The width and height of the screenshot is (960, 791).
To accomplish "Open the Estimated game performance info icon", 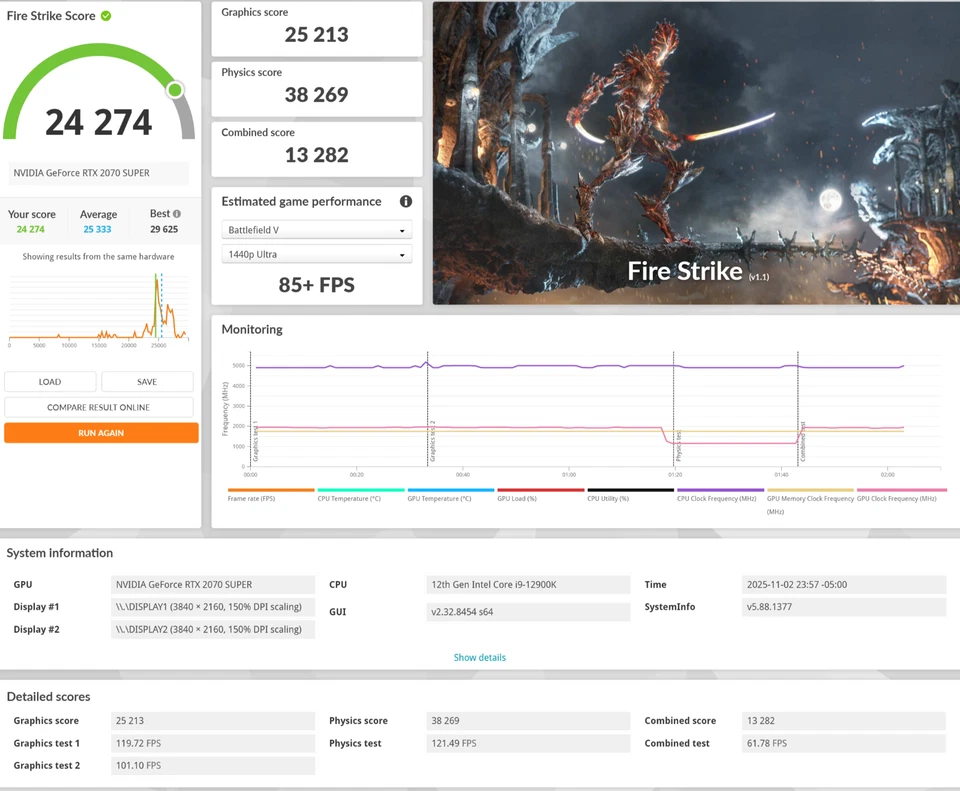I will (x=406, y=201).
